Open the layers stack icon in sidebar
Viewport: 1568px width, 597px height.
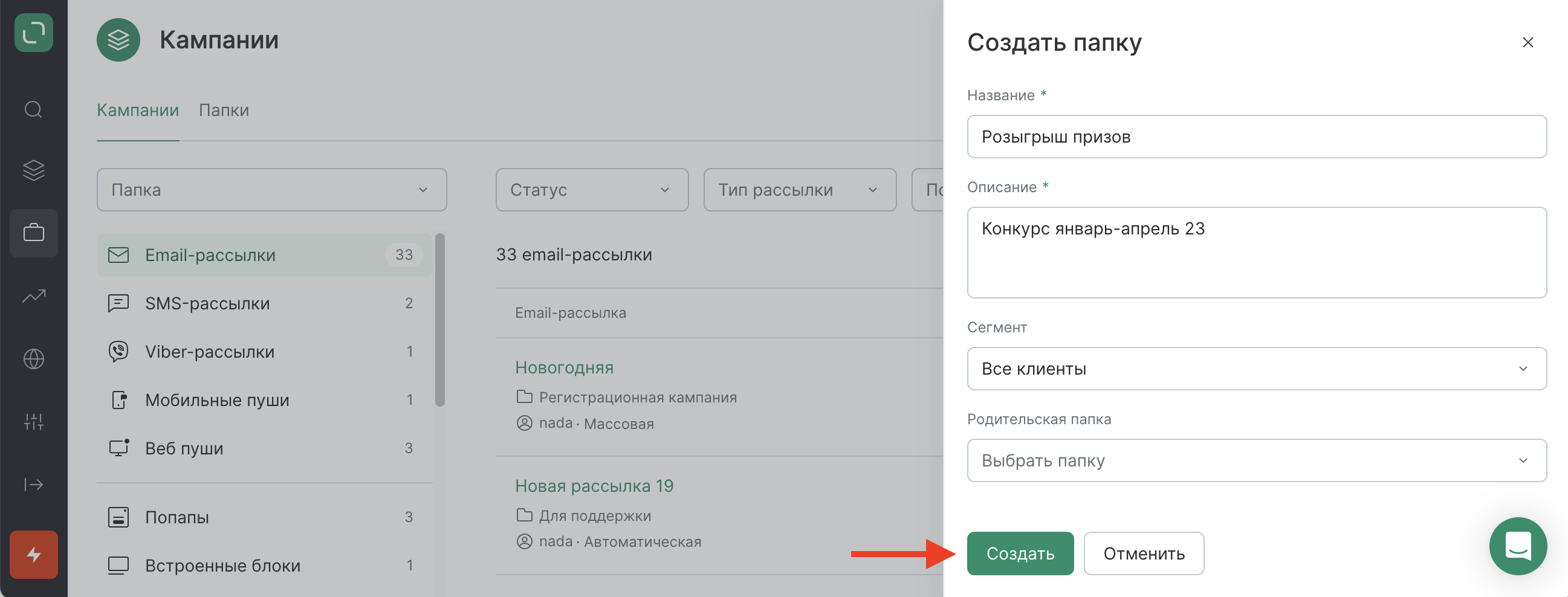(x=33, y=170)
